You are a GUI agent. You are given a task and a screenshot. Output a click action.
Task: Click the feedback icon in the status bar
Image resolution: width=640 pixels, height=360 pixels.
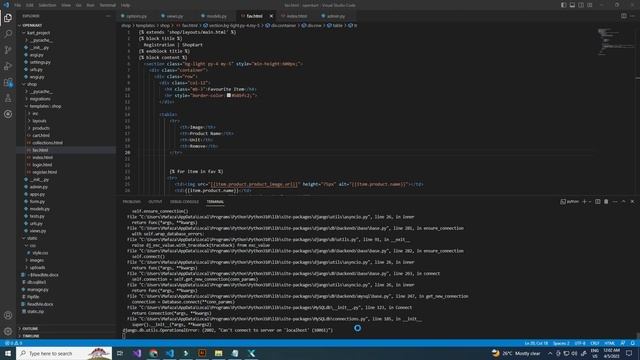623,343
